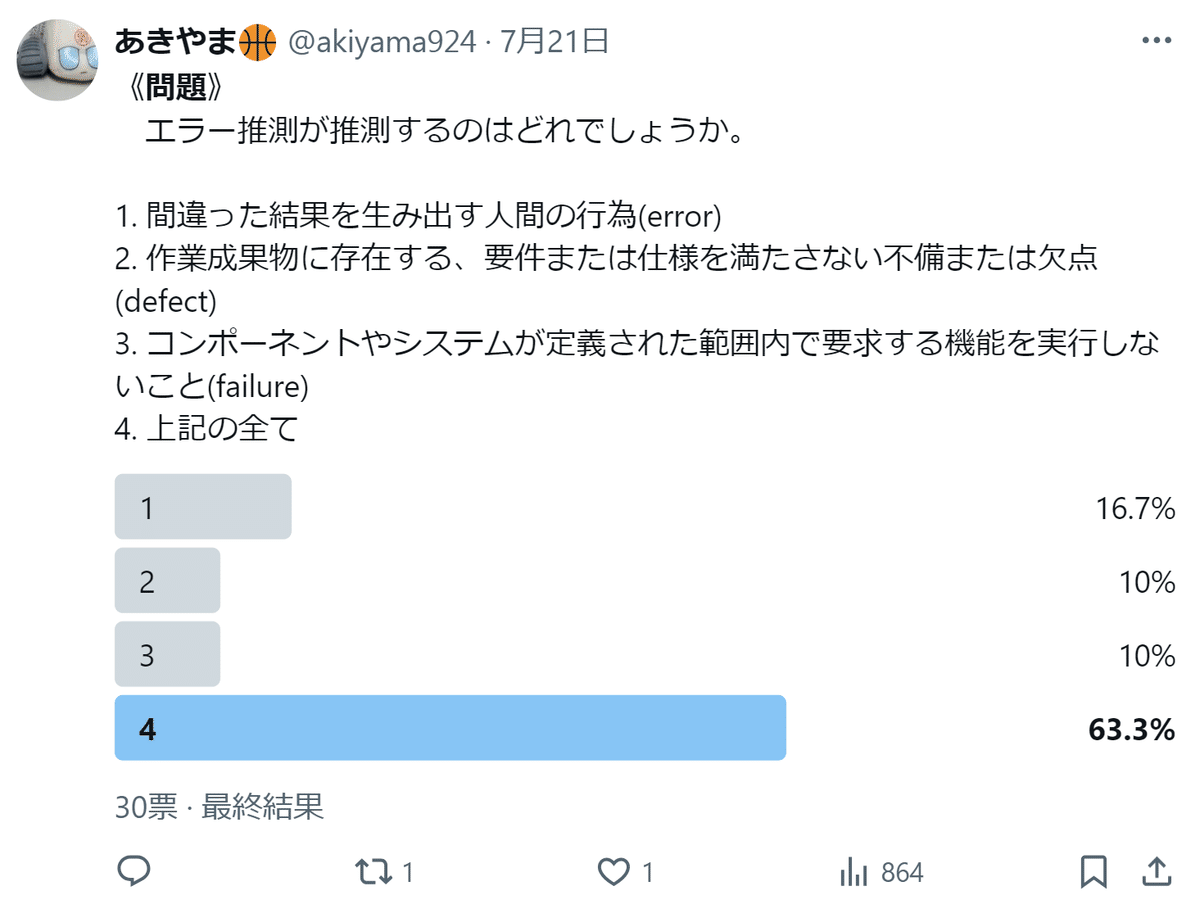Viewport: 1200px width, 903px height.
Task: Select poll option 1 bar
Action: click(203, 508)
